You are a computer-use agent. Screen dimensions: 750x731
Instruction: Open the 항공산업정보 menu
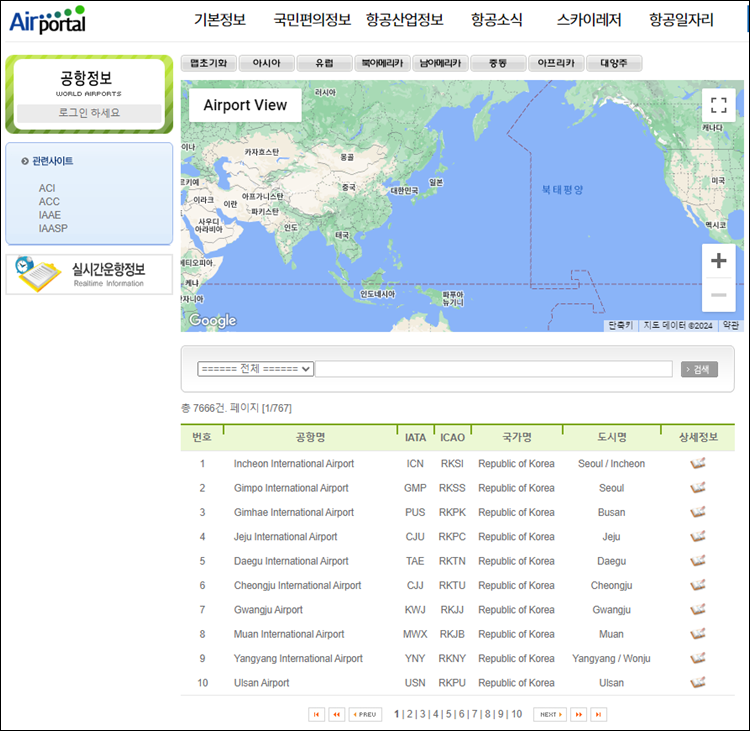click(405, 20)
